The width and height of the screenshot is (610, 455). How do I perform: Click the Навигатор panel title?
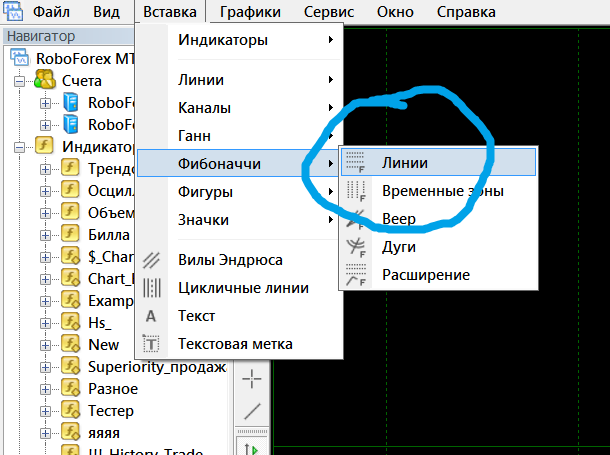pyautogui.click(x=41, y=36)
